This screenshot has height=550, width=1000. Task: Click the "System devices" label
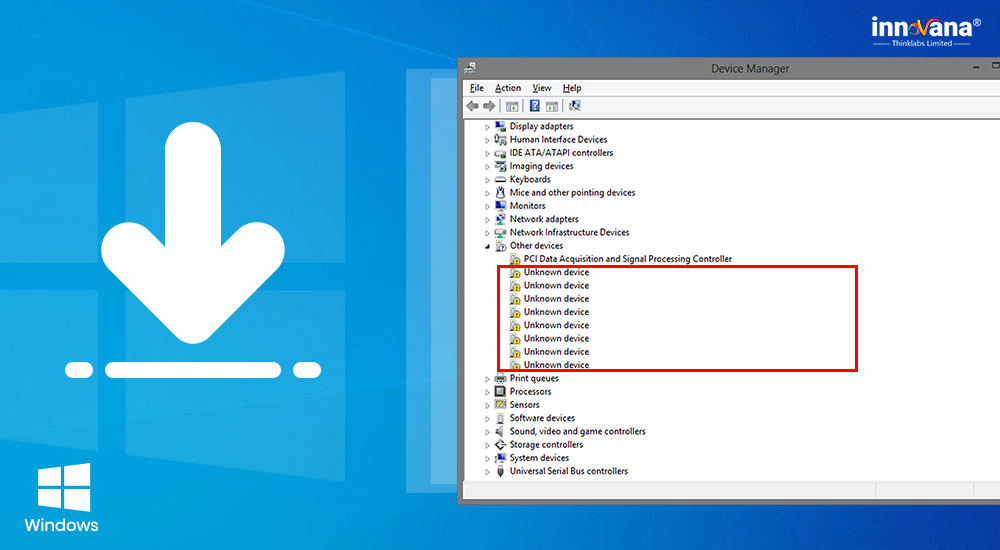[x=539, y=458]
